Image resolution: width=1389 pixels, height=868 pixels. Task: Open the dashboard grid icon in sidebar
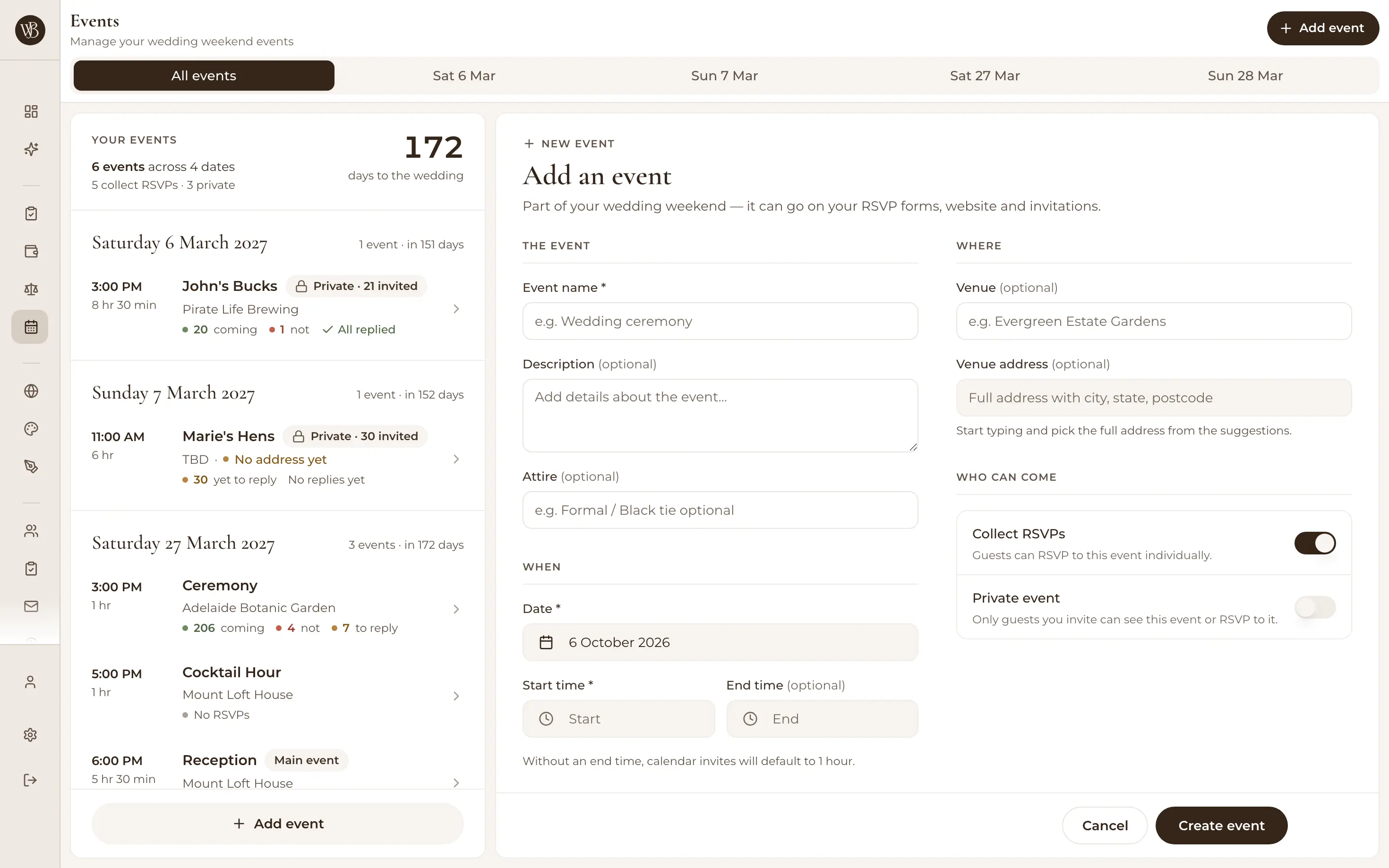31,111
